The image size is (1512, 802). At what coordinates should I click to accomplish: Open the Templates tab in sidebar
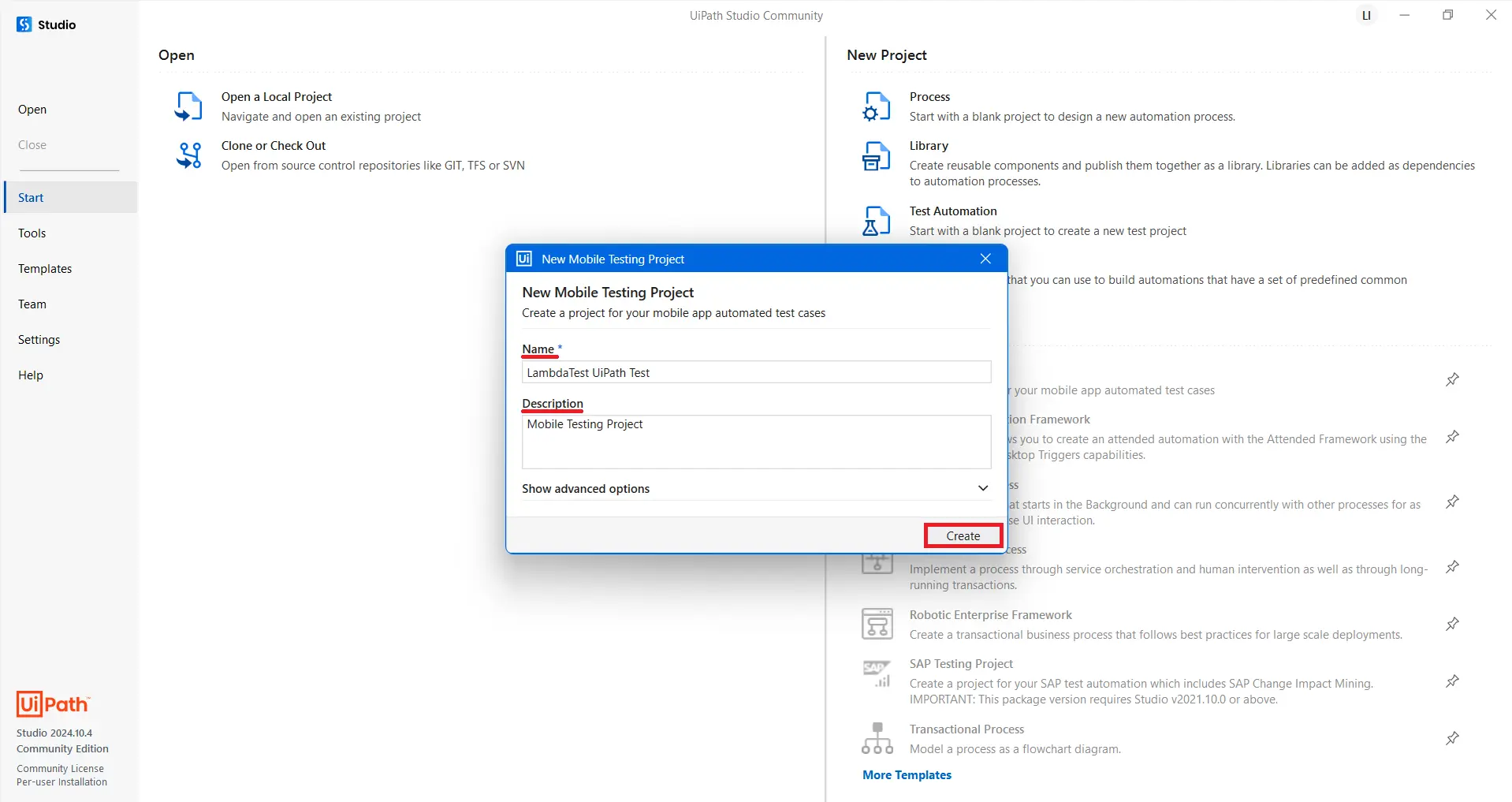[x=45, y=269]
